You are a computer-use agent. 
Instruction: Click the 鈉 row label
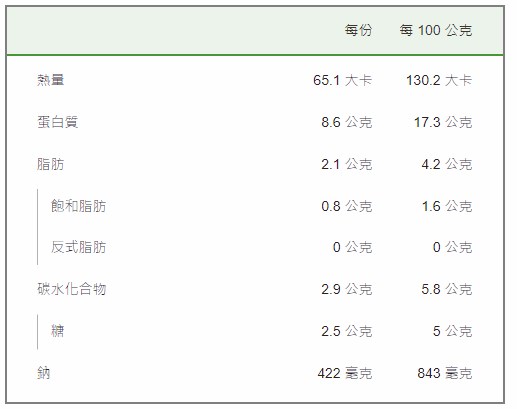click(x=44, y=373)
